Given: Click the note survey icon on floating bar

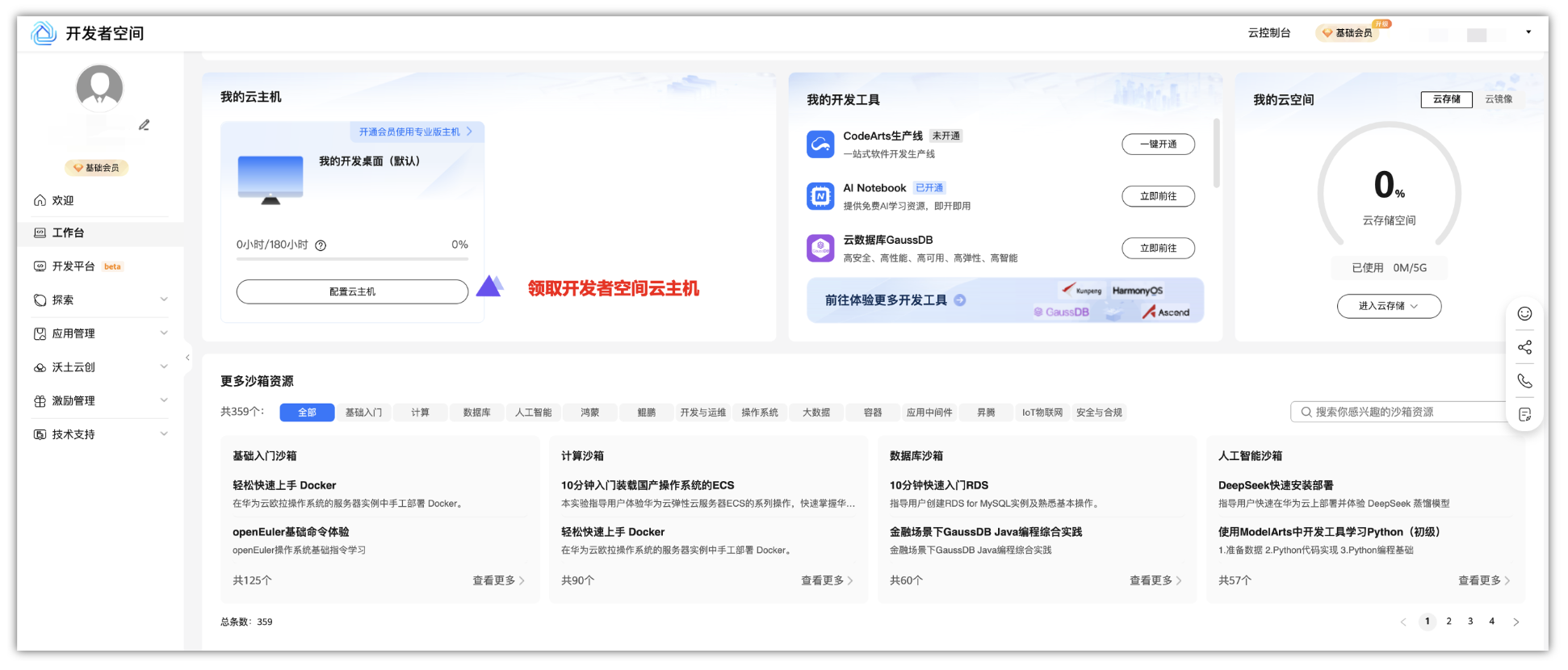Looking at the screenshot, I should click(x=1524, y=415).
